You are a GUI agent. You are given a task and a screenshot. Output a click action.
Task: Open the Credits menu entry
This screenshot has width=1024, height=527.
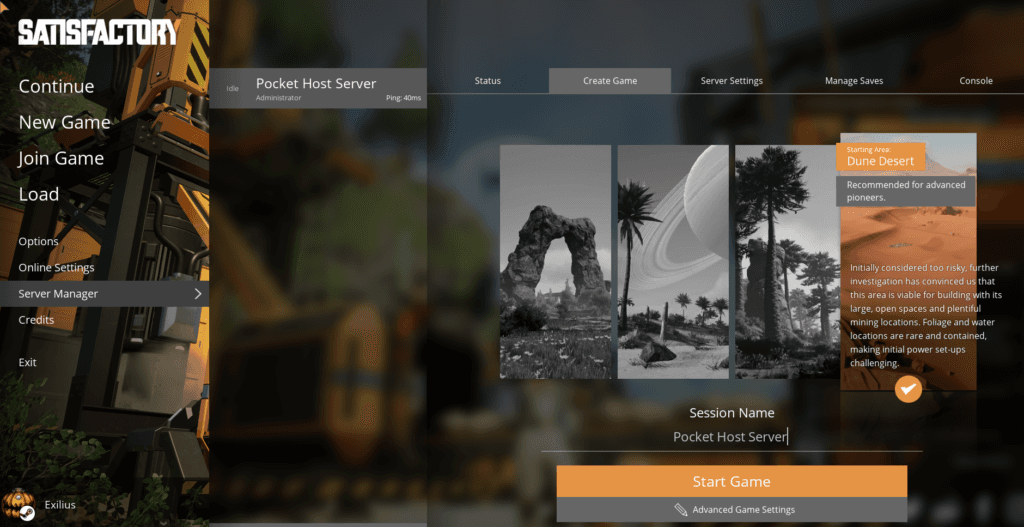coord(36,320)
